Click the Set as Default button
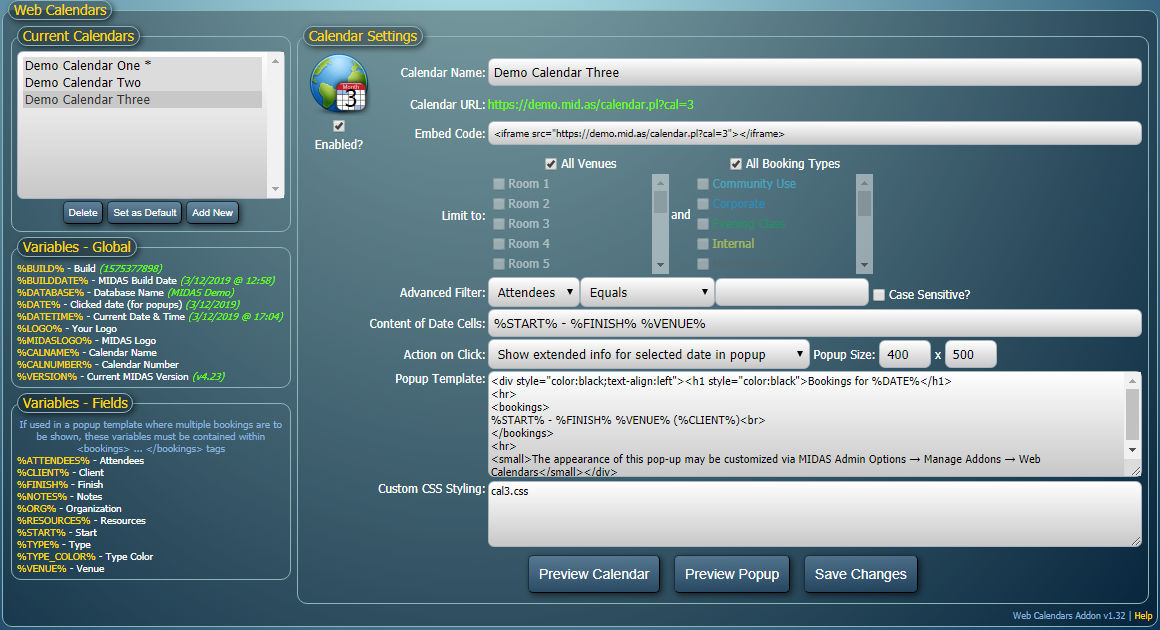Viewport: 1160px width, 630px height. point(145,212)
